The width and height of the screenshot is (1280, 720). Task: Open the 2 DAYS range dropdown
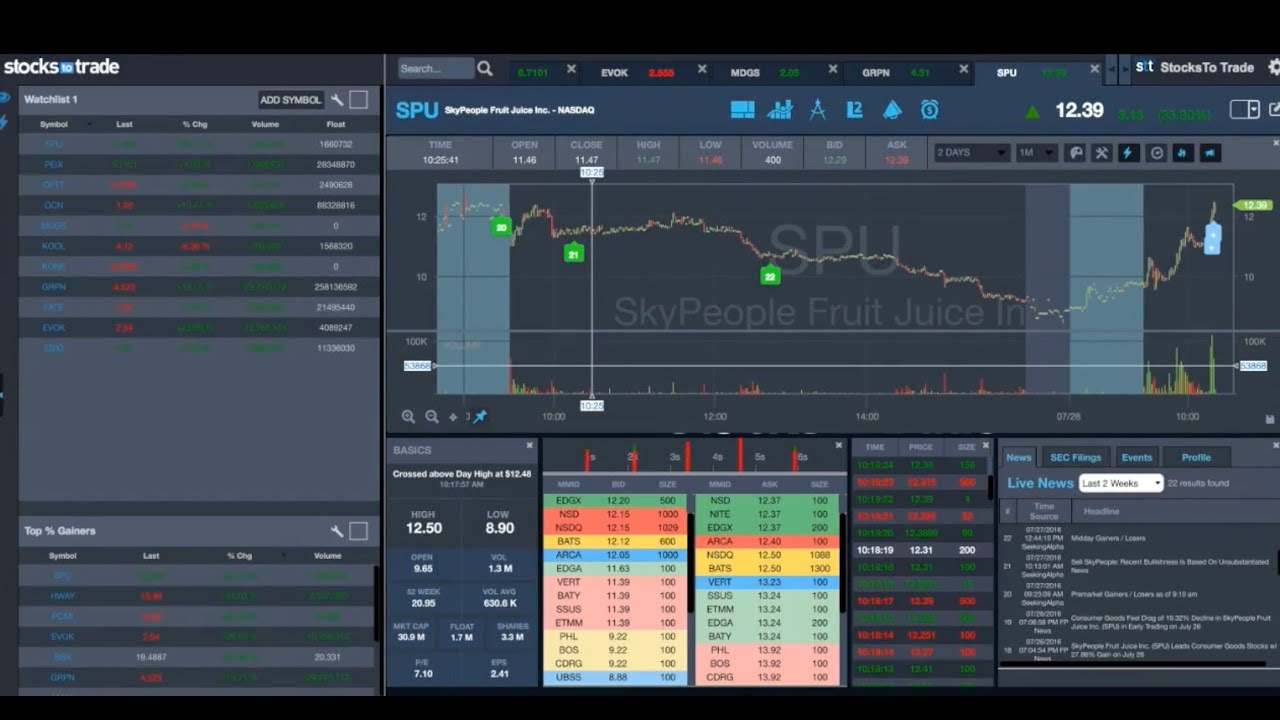pos(971,153)
